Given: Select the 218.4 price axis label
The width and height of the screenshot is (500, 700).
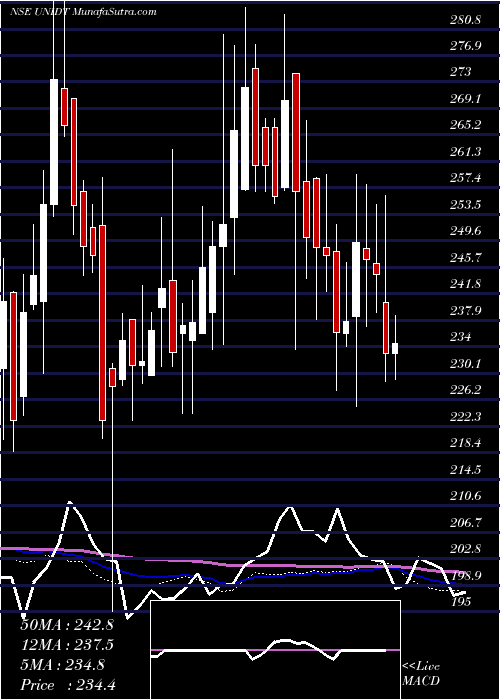Looking at the screenshot, I should point(465,443).
